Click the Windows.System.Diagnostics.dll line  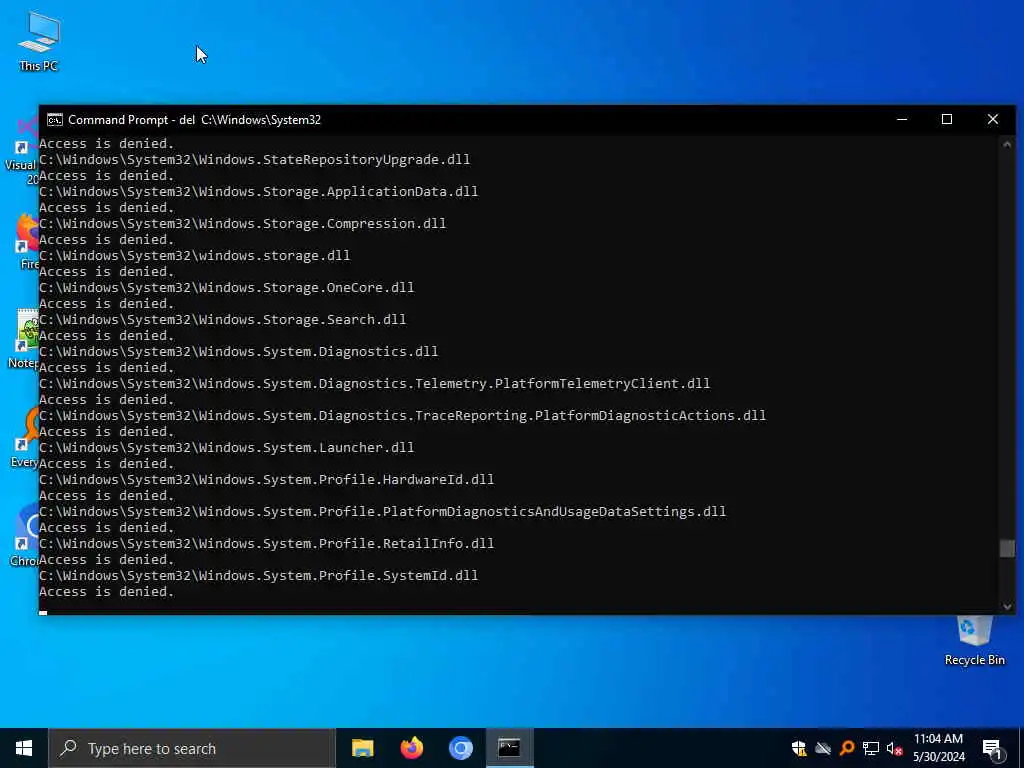click(x=239, y=351)
